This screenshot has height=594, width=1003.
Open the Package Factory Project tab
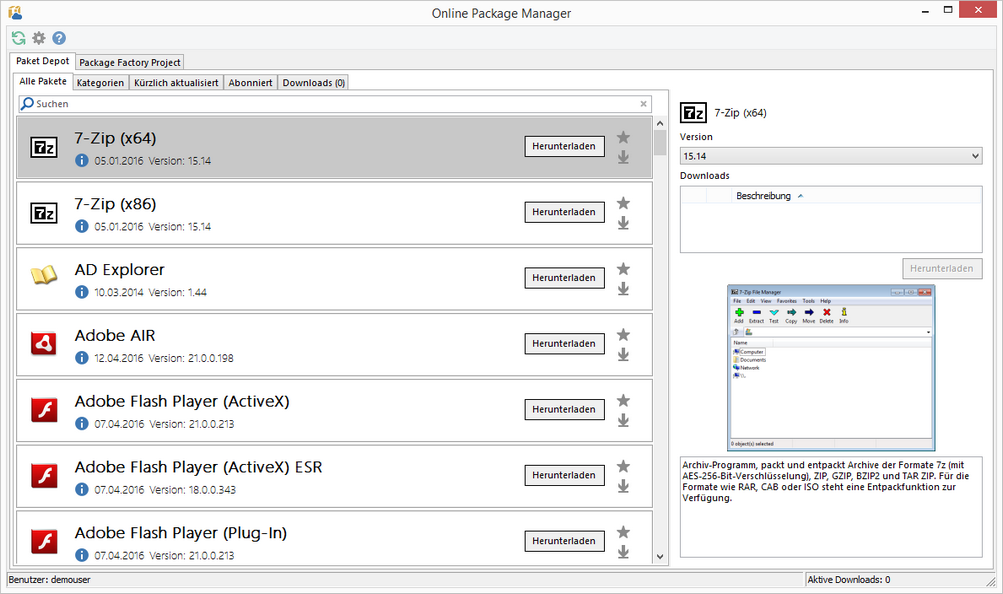[130, 63]
